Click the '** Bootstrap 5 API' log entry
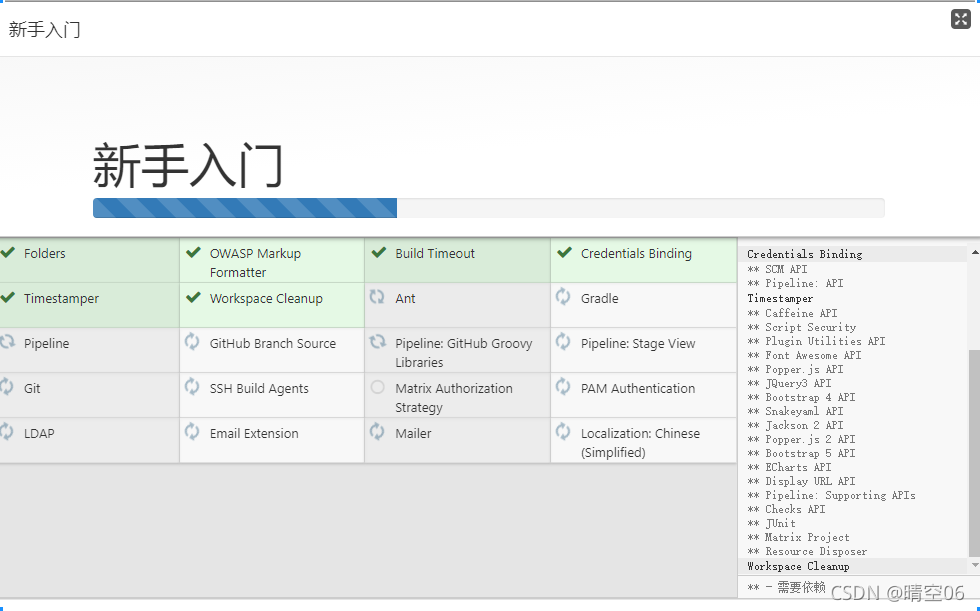 (x=801, y=454)
